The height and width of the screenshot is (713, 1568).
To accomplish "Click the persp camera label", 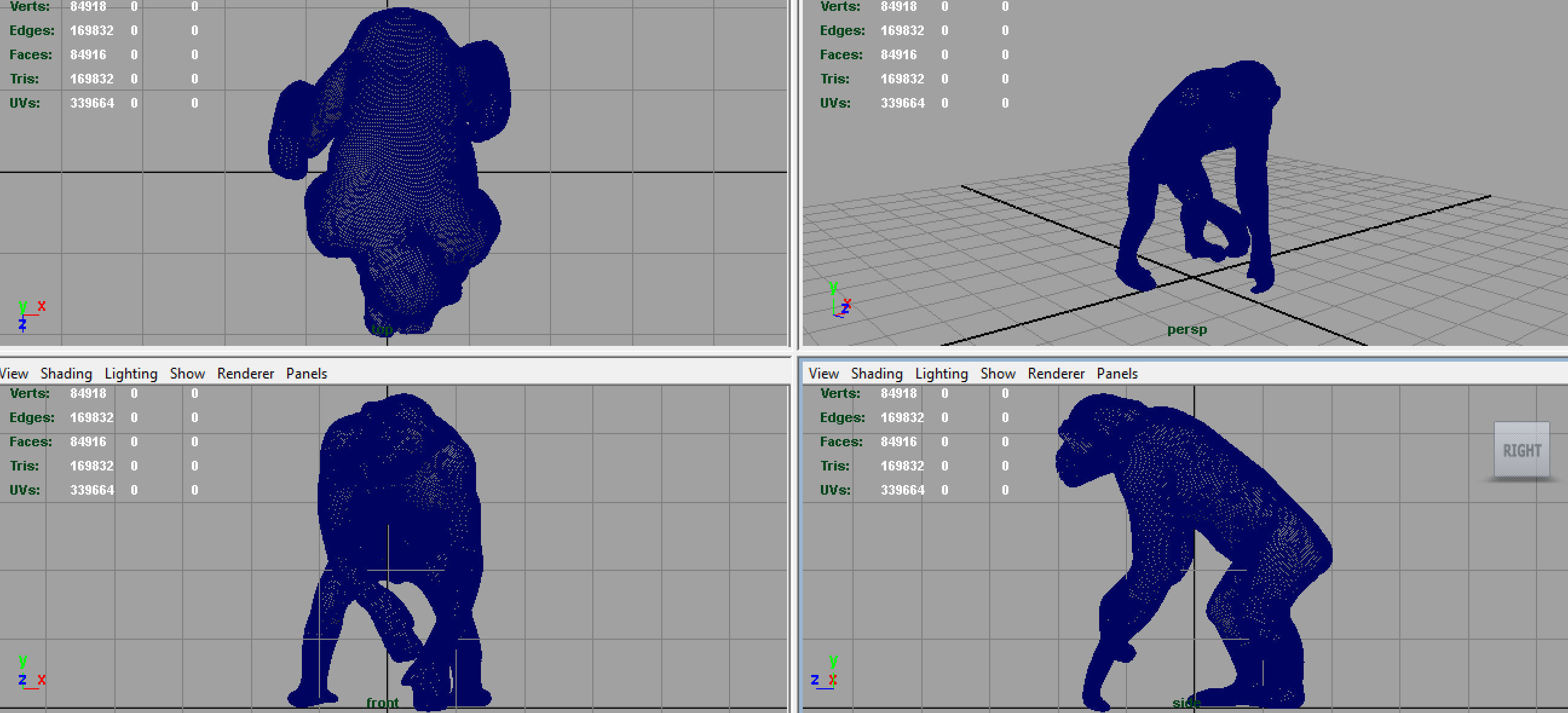I will (x=1187, y=329).
